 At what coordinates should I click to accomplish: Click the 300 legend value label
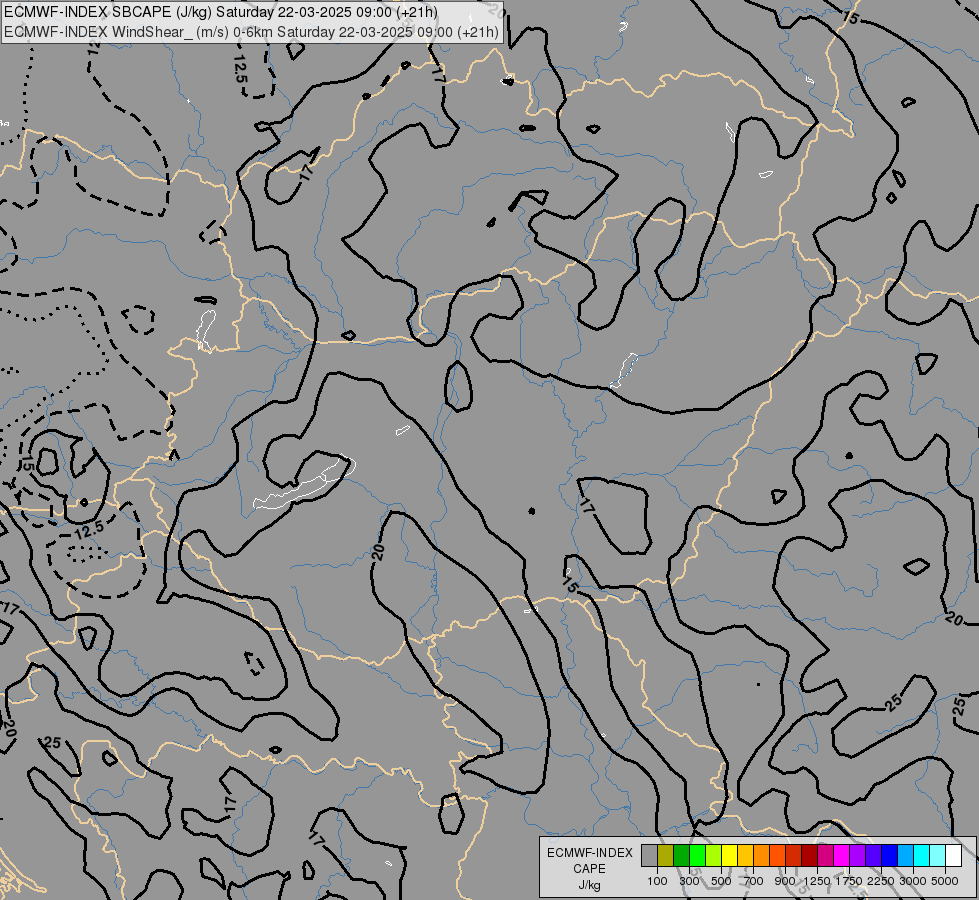point(689,881)
